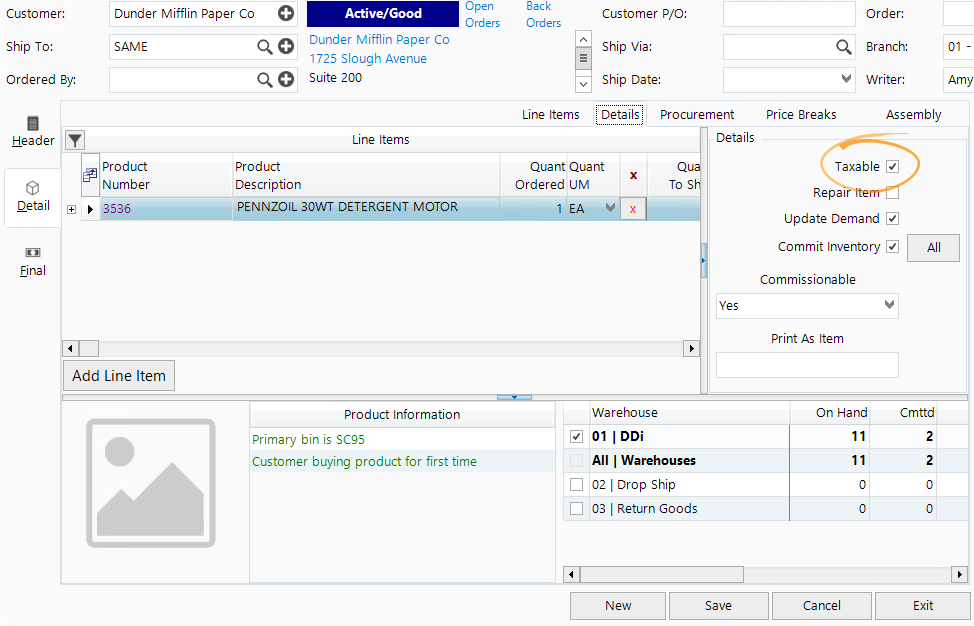Click the plus icon beside the Customer field

[286, 13]
